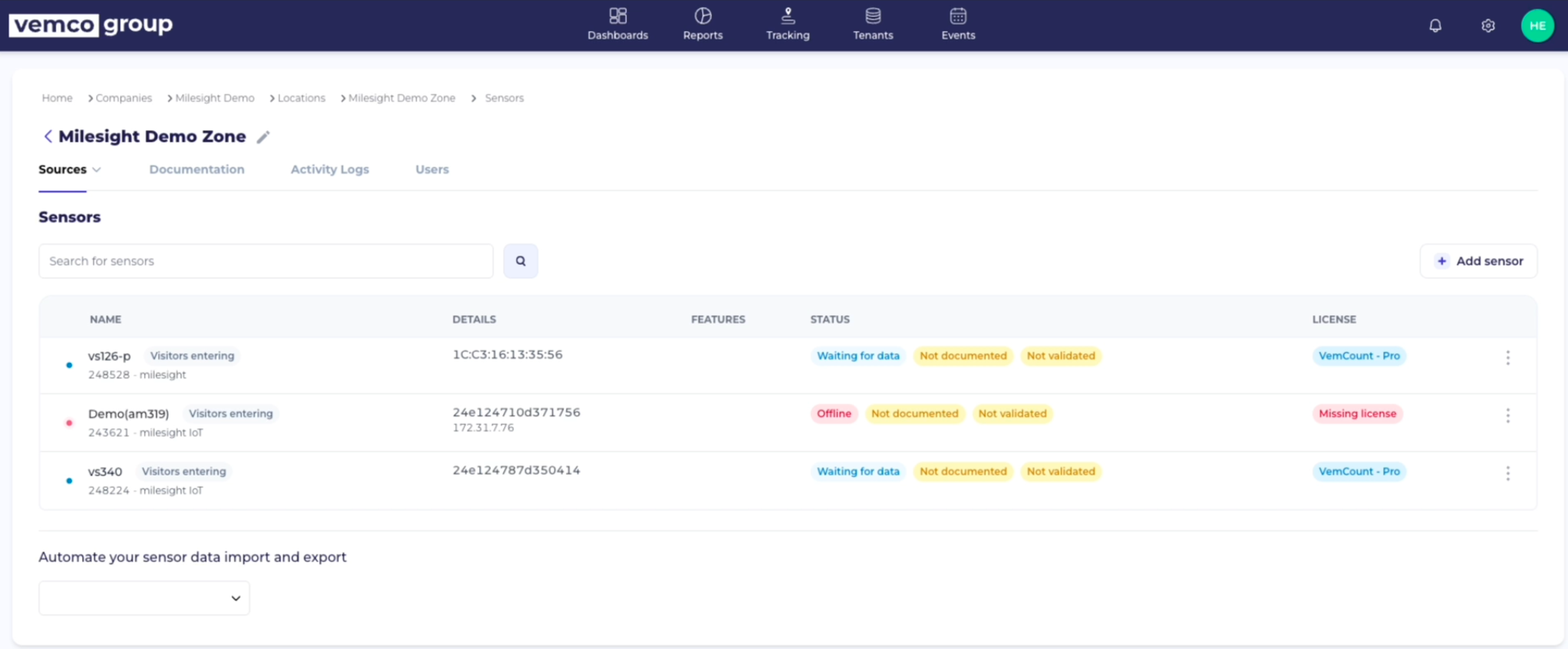Click the device ID 24e124710d371756
Image resolution: width=1568 pixels, height=649 pixels.
coord(516,412)
